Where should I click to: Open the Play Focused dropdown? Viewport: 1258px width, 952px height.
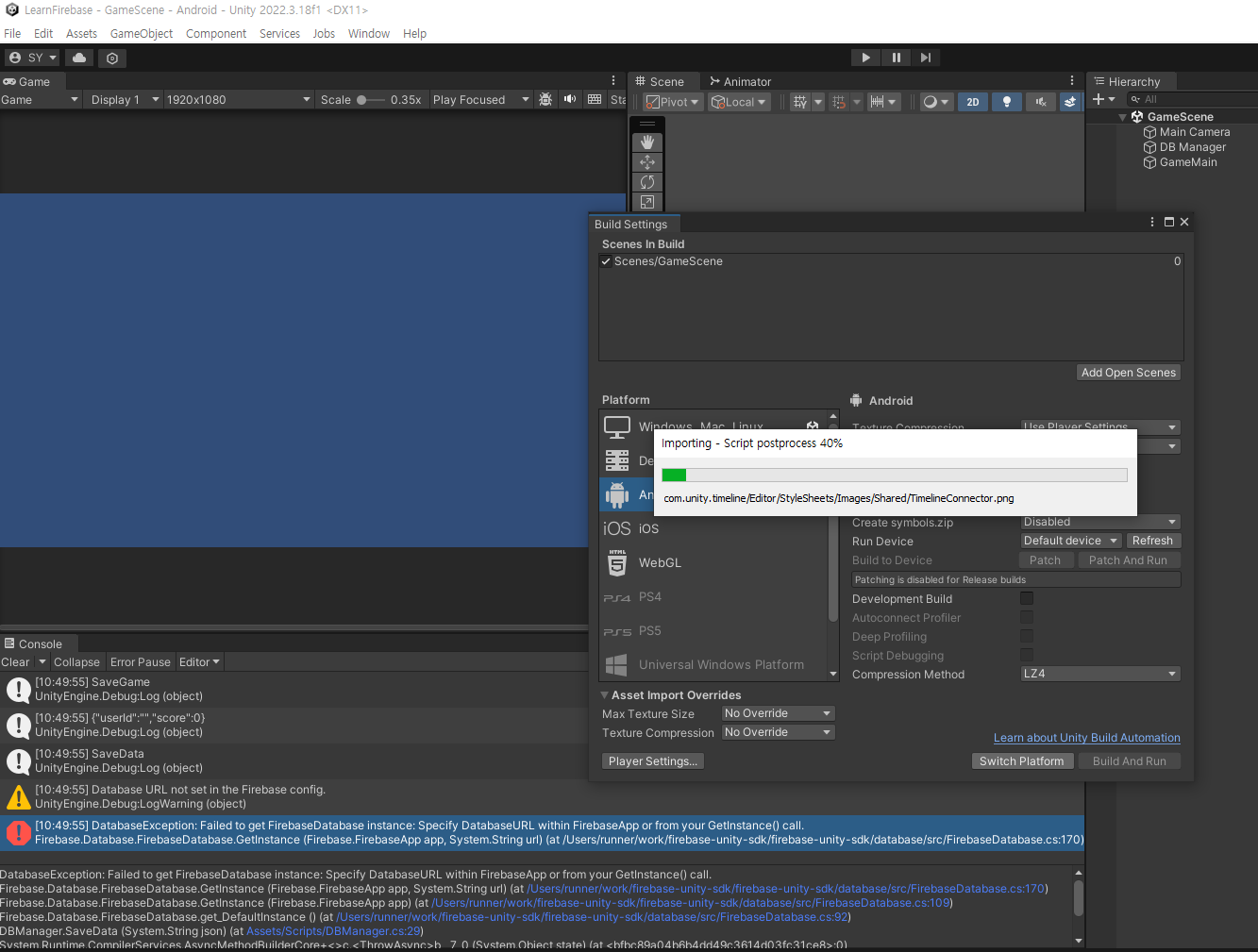coord(480,100)
